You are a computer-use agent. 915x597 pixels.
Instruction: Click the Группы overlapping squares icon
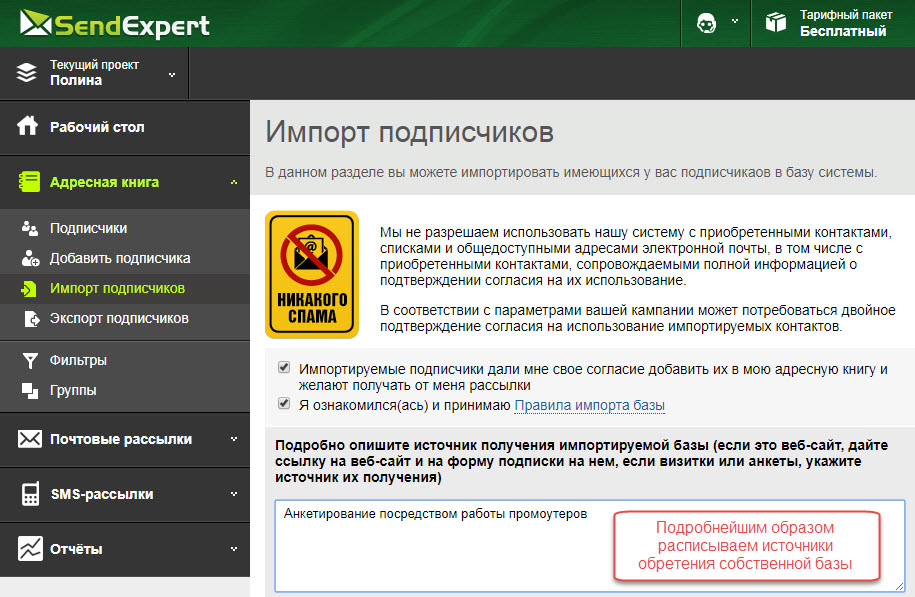click(x=30, y=390)
